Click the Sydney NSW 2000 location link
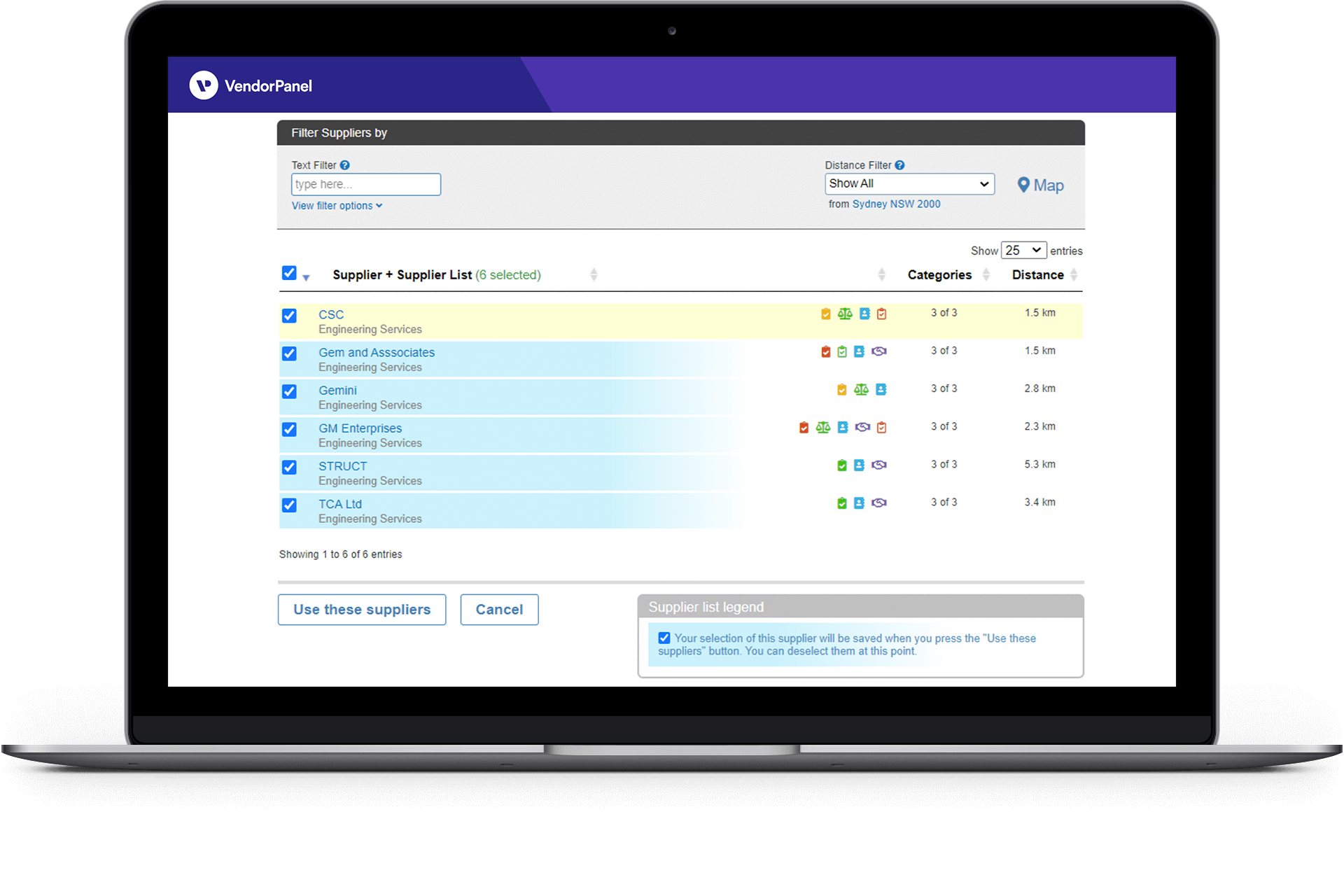1344x896 pixels. [896, 204]
